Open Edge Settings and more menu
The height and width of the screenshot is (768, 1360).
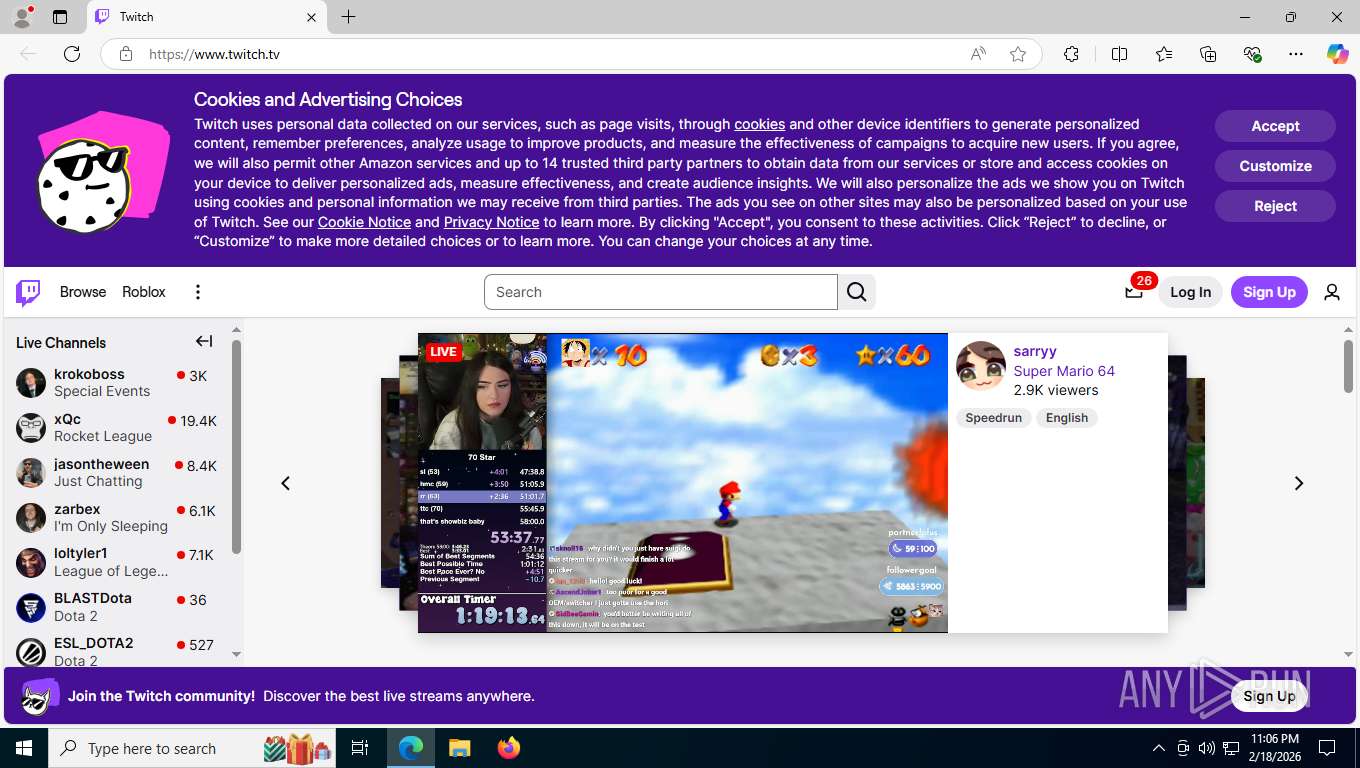tap(1296, 54)
